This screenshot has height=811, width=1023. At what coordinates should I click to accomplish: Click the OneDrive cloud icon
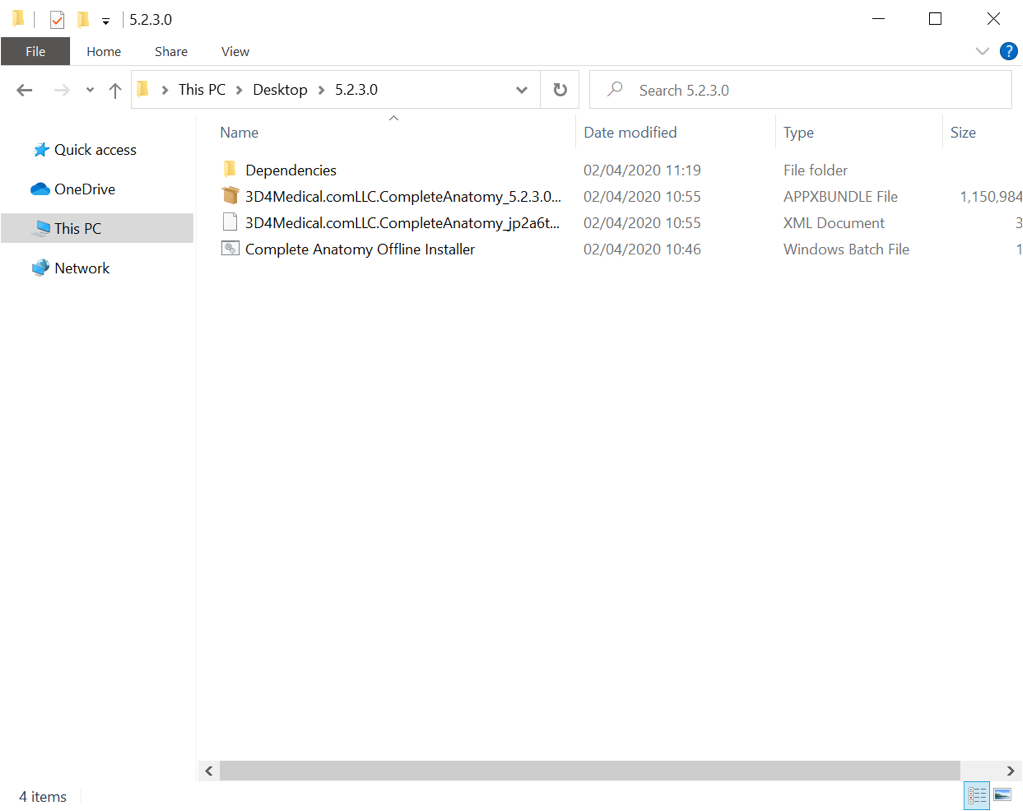click(40, 189)
